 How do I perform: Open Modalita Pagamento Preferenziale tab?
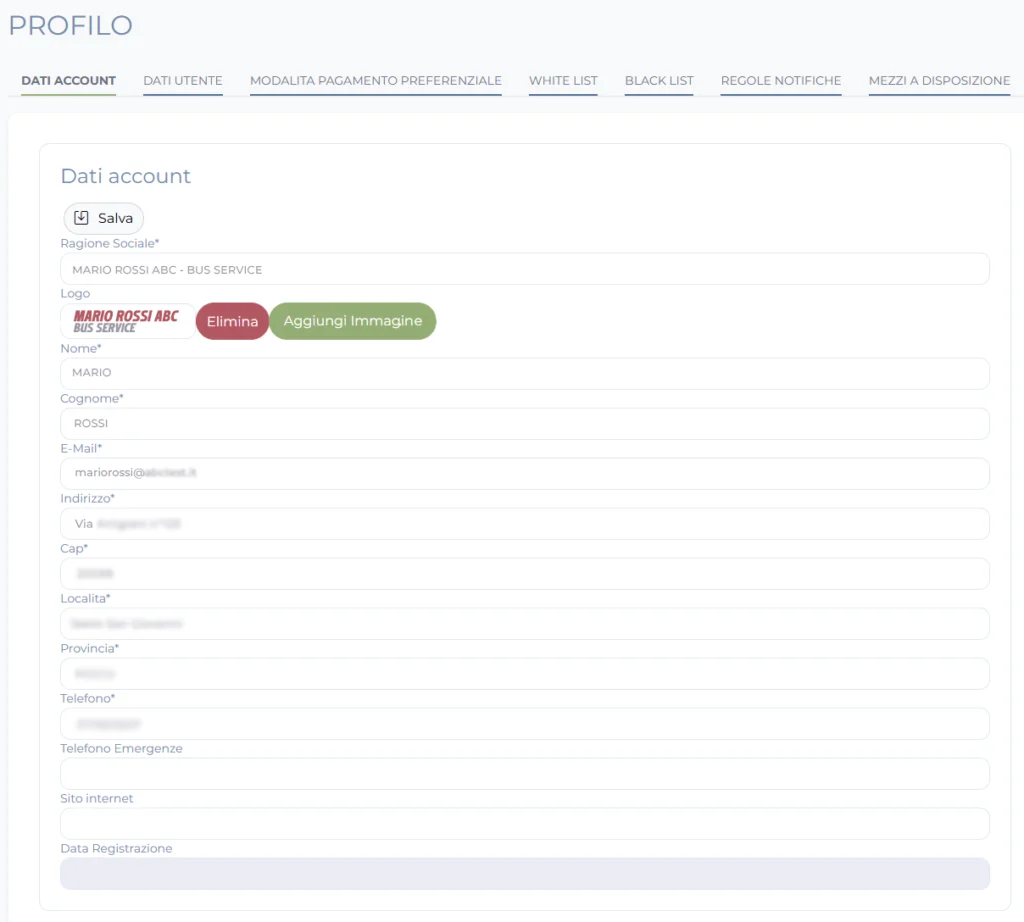pyautogui.click(x=376, y=81)
